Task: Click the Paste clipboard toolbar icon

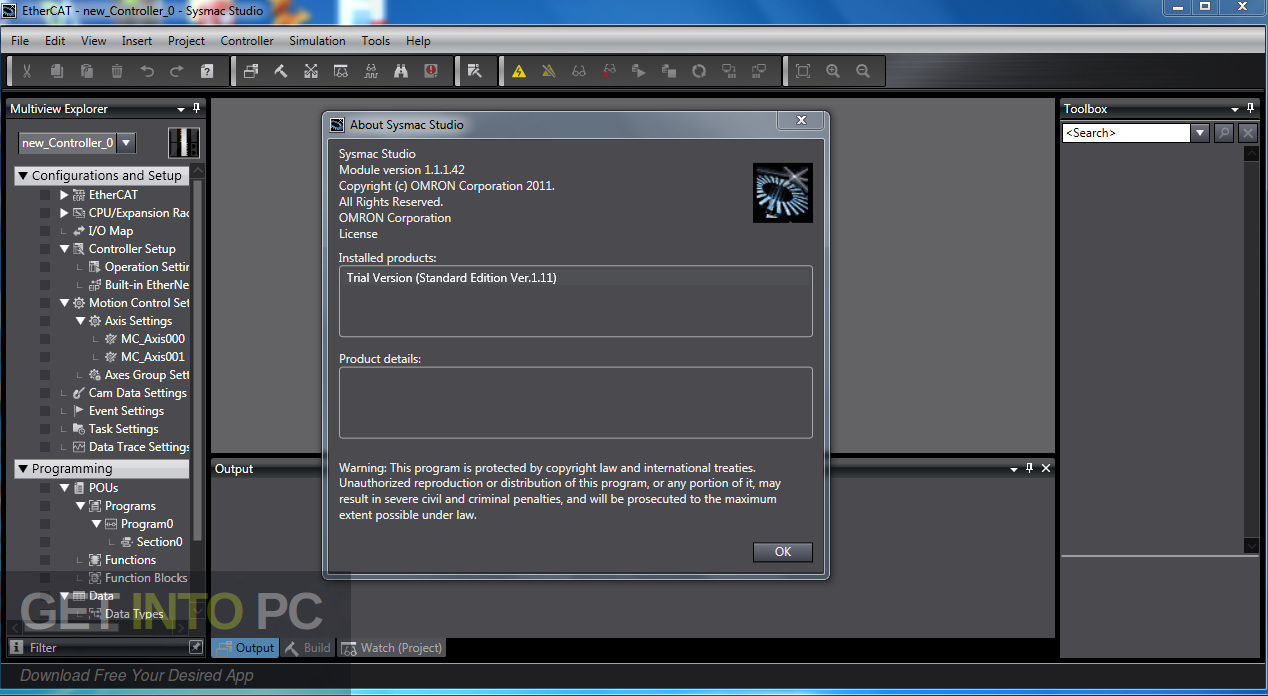Action: pyautogui.click(x=87, y=71)
